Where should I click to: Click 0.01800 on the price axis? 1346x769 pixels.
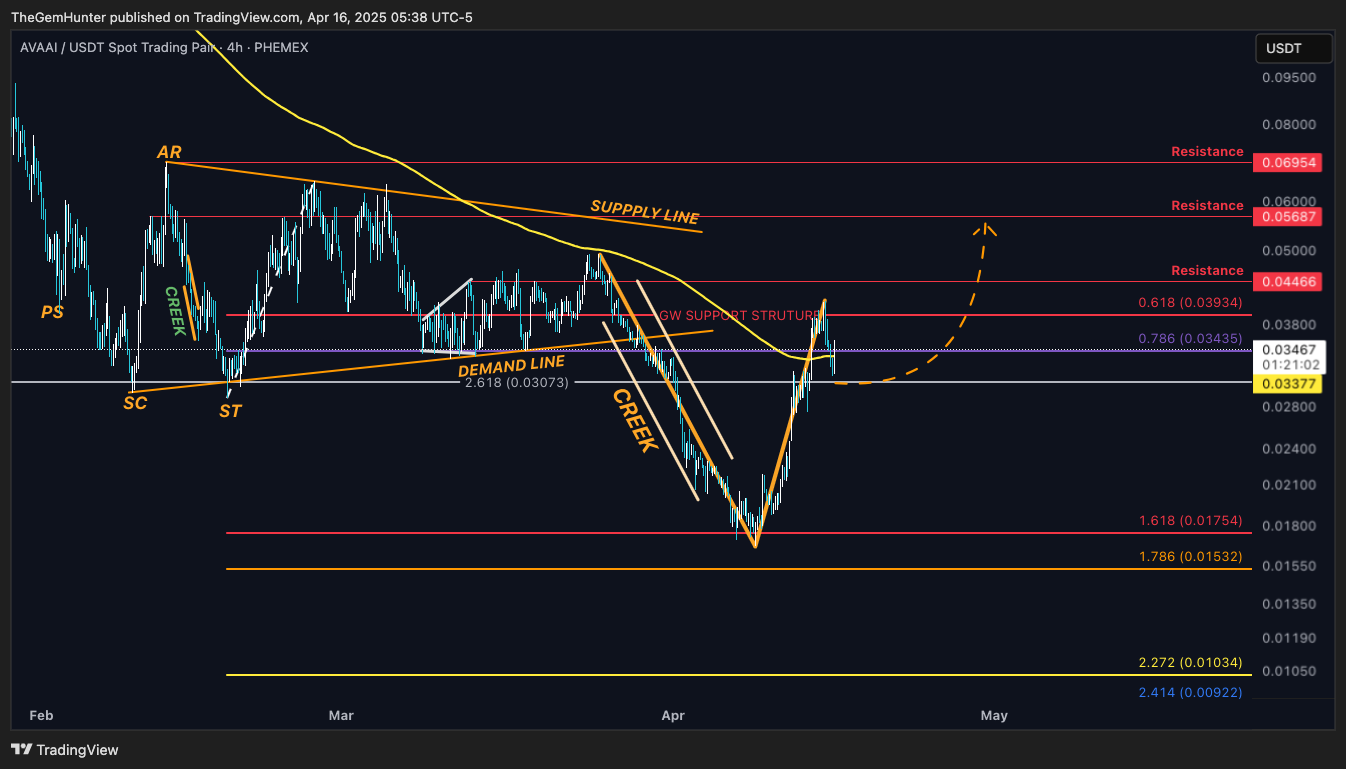(x=1288, y=526)
